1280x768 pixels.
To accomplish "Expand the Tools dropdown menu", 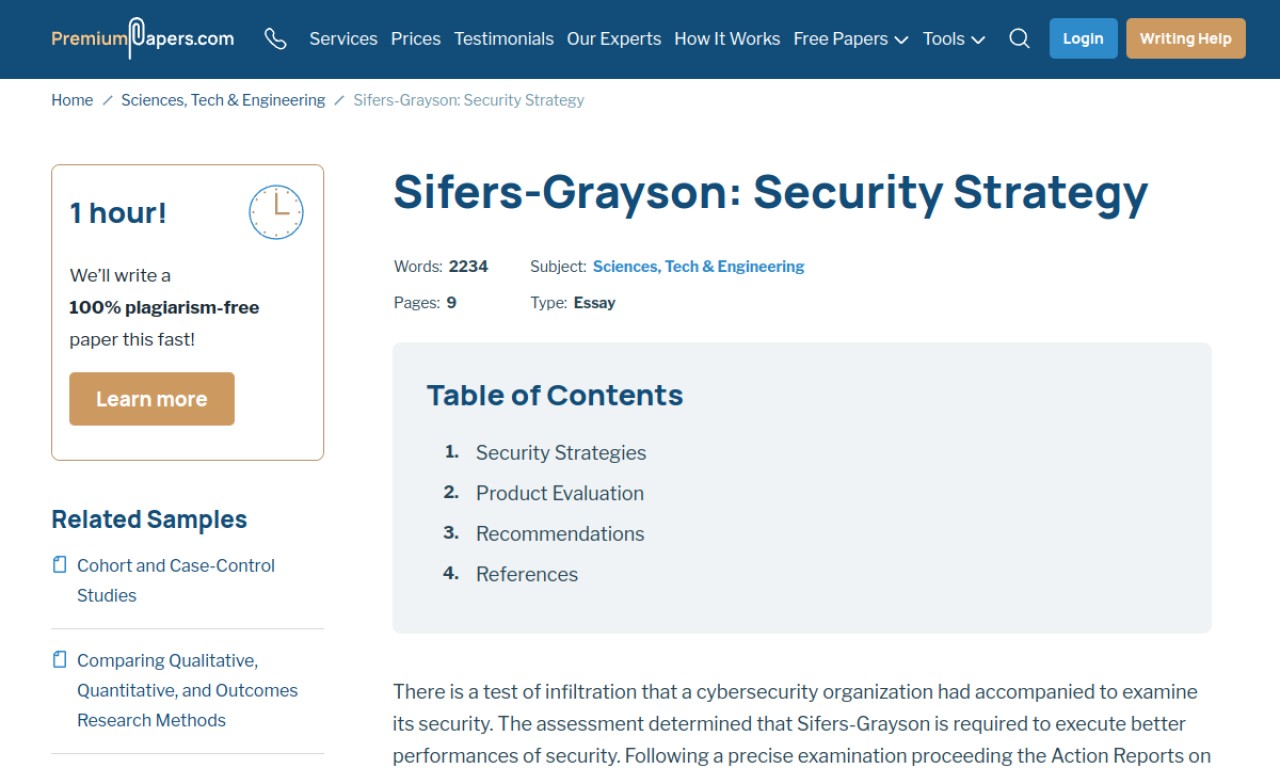I will tap(954, 39).
